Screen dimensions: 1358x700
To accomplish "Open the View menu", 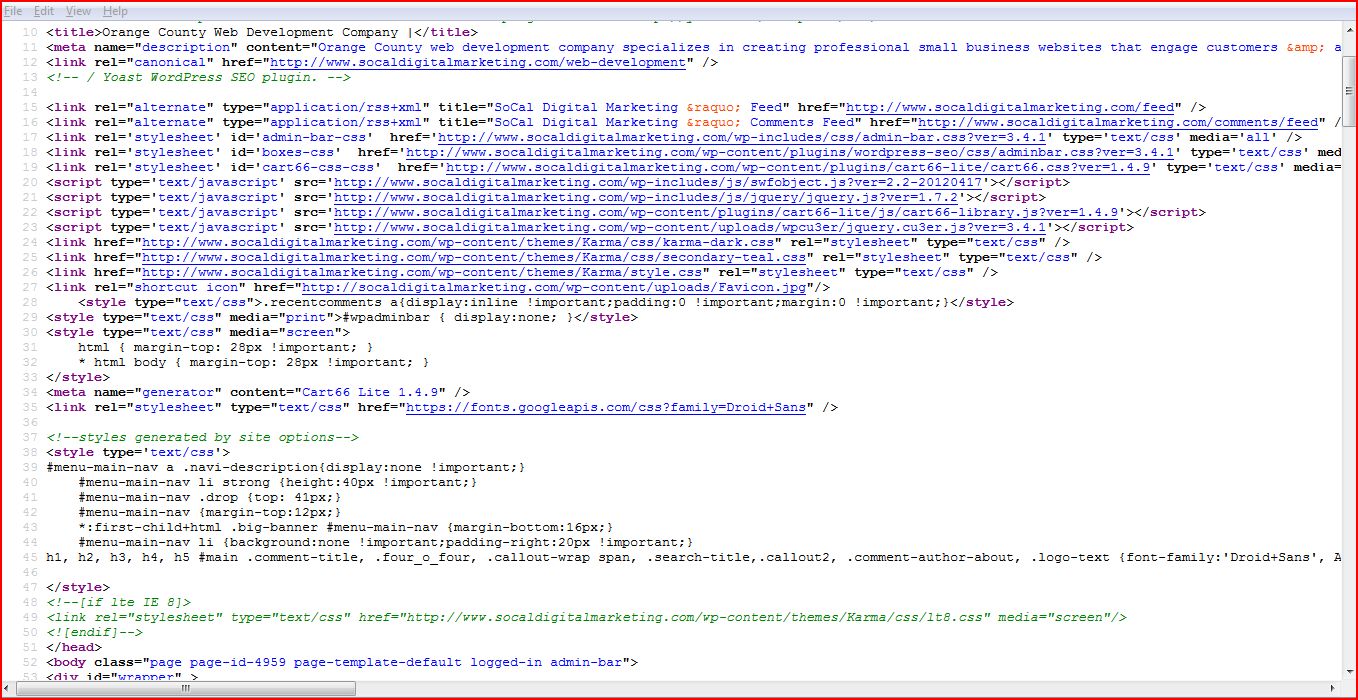I will click(x=78, y=11).
